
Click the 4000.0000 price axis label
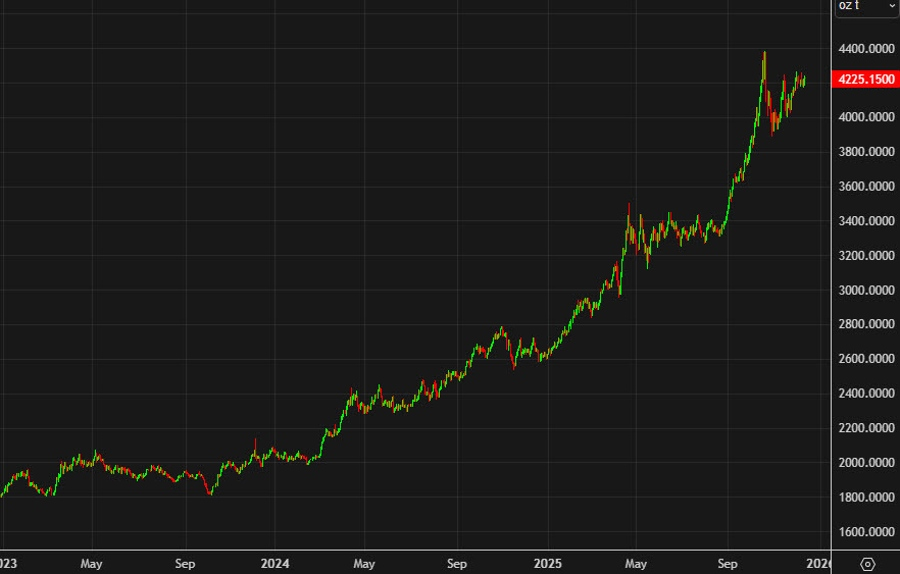tap(866, 117)
